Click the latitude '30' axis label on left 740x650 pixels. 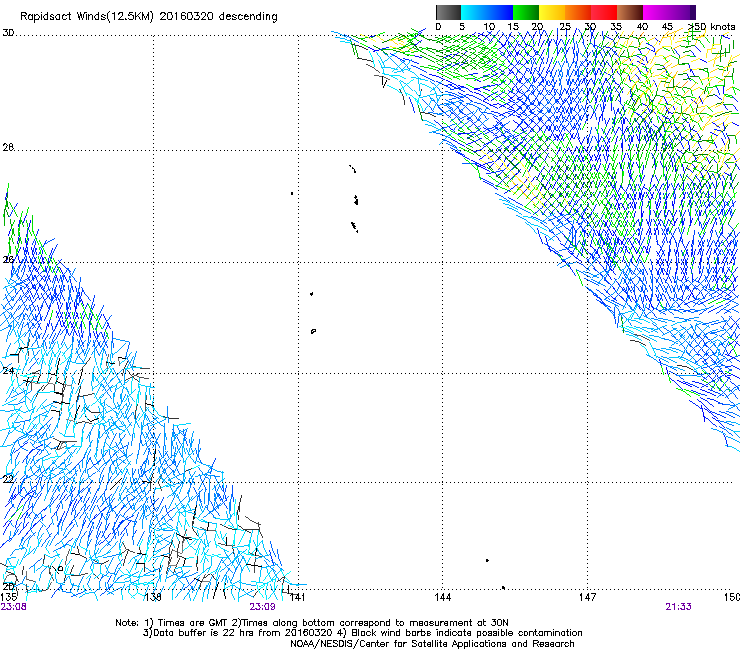[x=8, y=33]
